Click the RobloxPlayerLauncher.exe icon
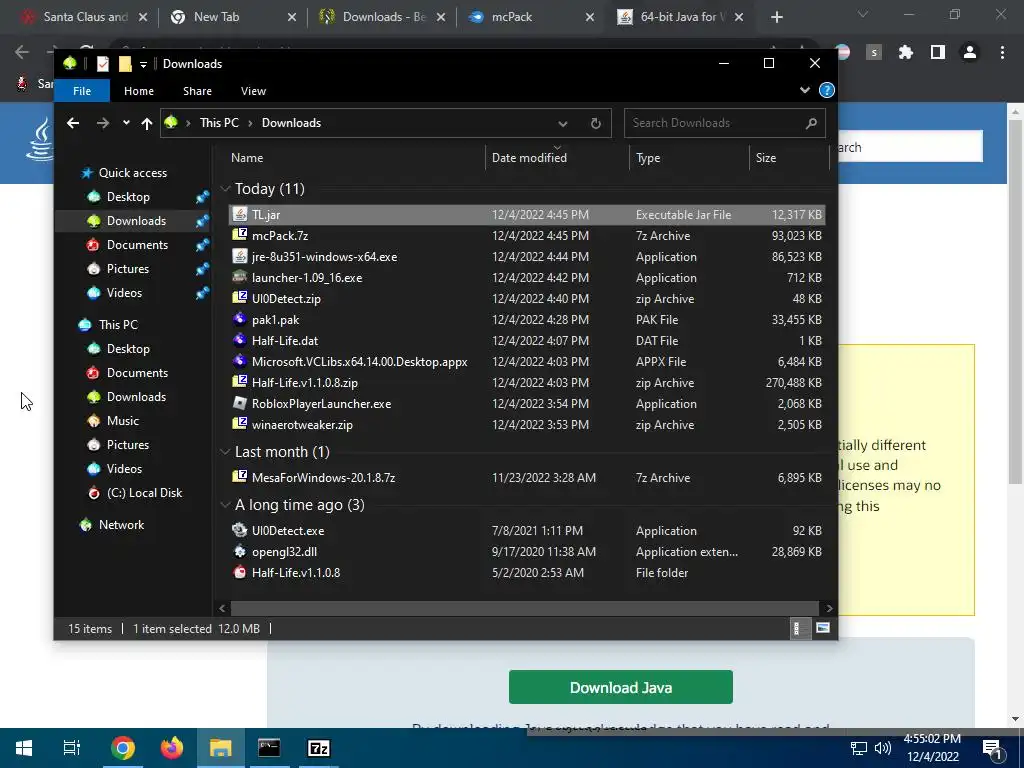Viewport: 1024px width, 768px height. [x=240, y=404]
